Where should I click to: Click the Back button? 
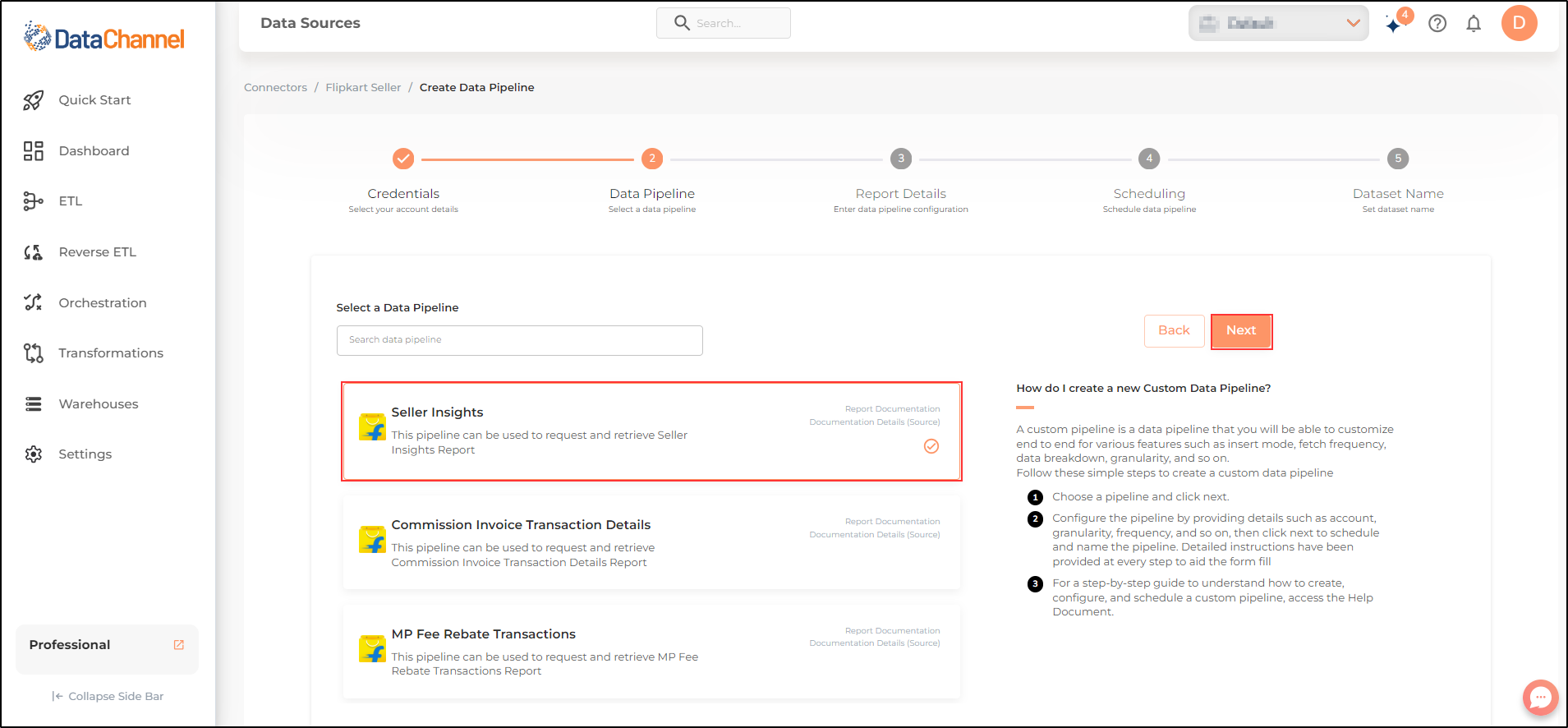pos(1174,331)
